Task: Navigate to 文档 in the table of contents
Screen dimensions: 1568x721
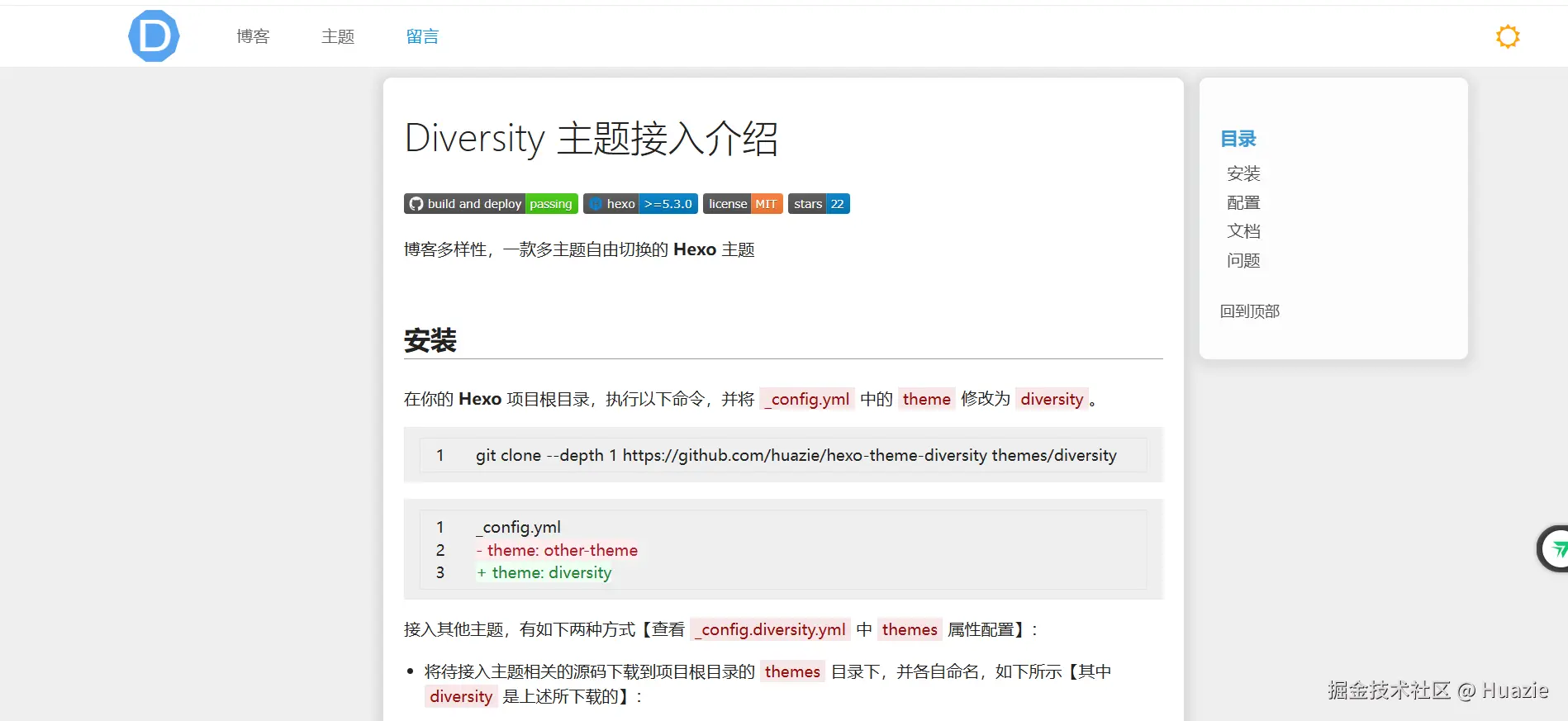Action: 1243,231
